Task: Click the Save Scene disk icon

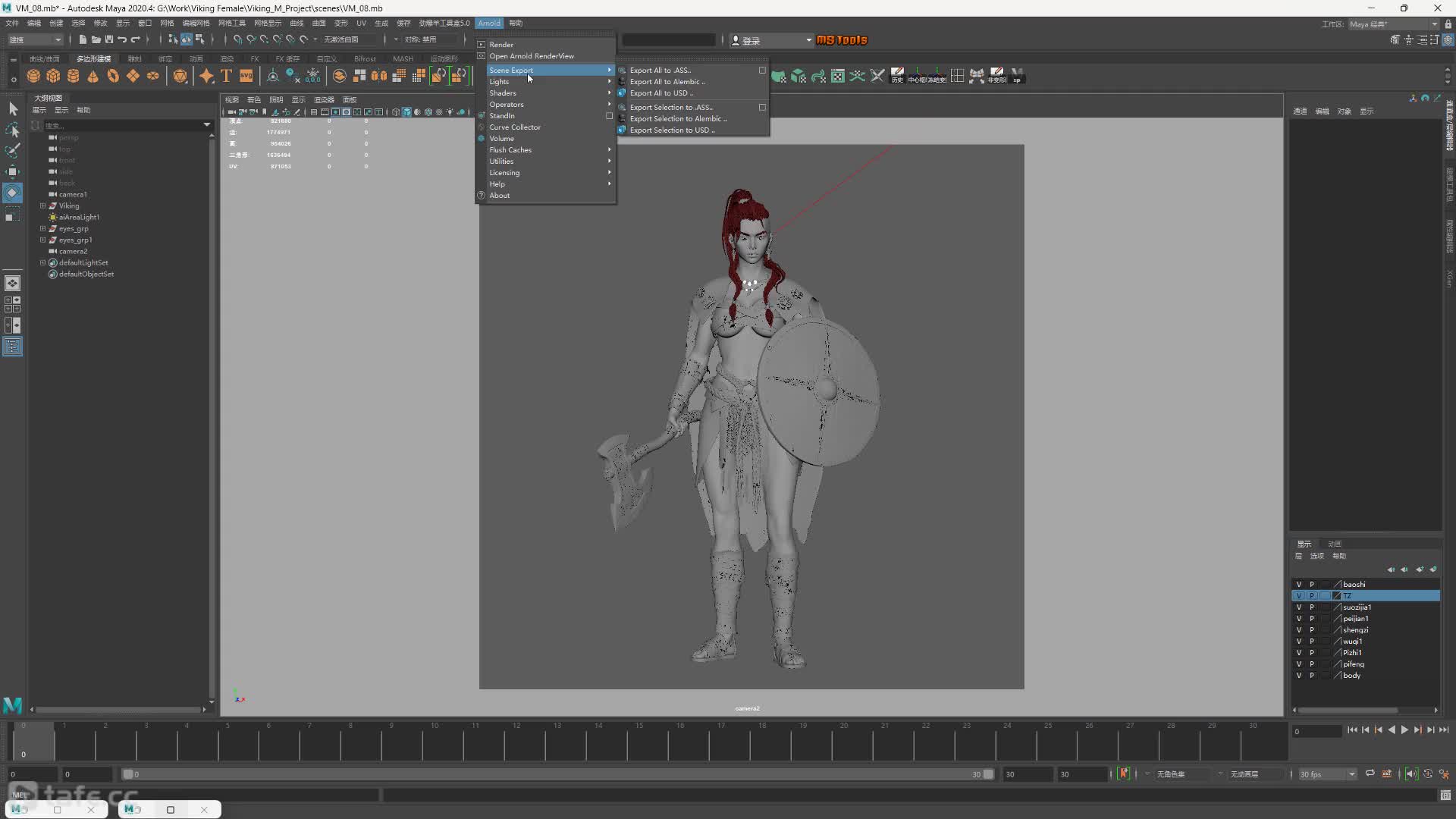Action: (x=109, y=39)
